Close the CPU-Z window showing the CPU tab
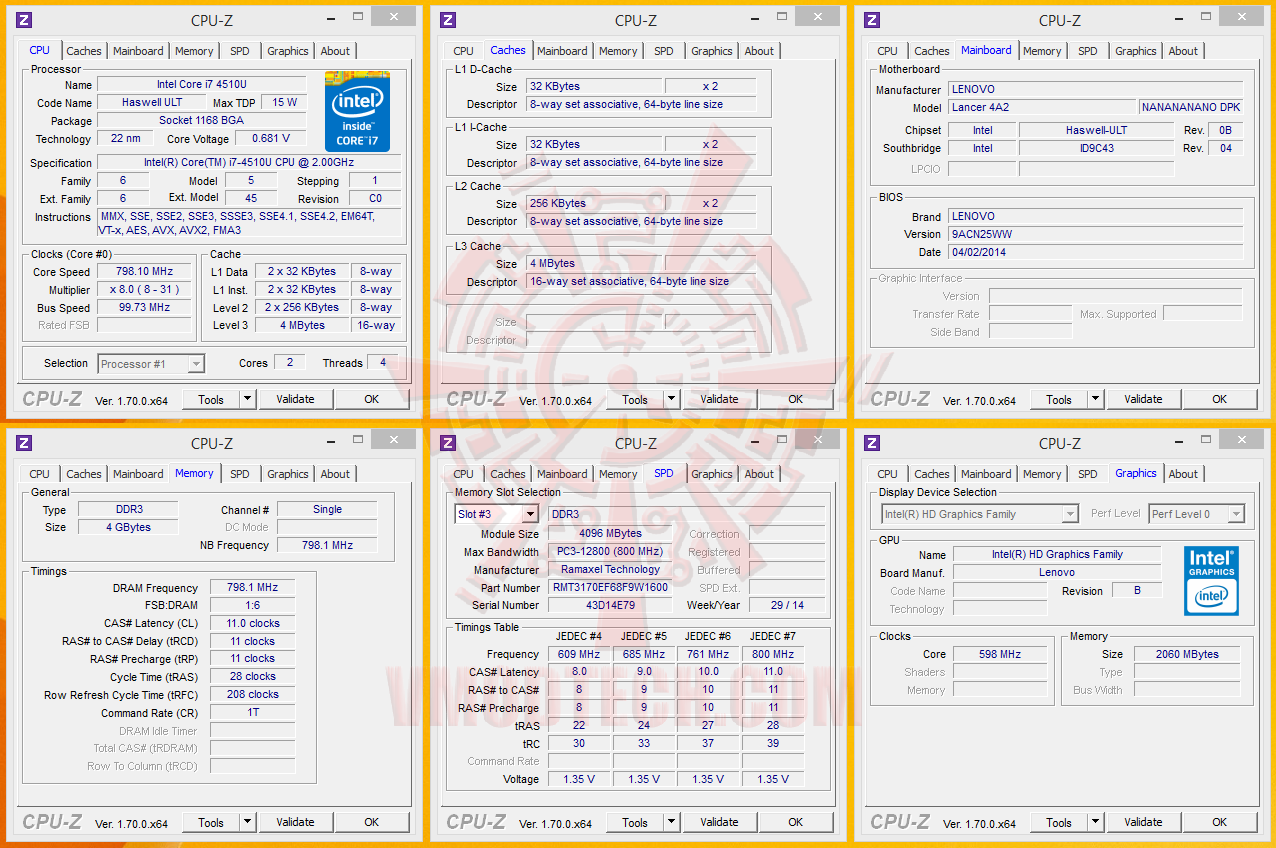1276x848 pixels. click(x=393, y=16)
